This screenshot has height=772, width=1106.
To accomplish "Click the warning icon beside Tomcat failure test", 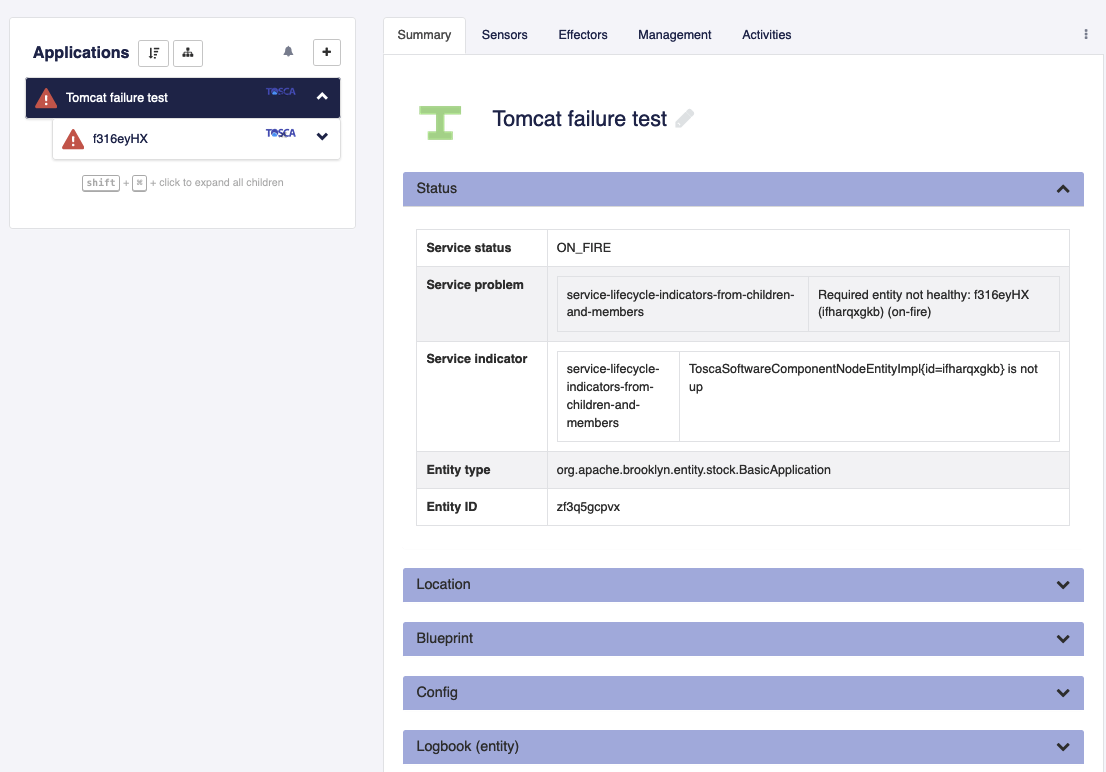I will (x=47, y=98).
